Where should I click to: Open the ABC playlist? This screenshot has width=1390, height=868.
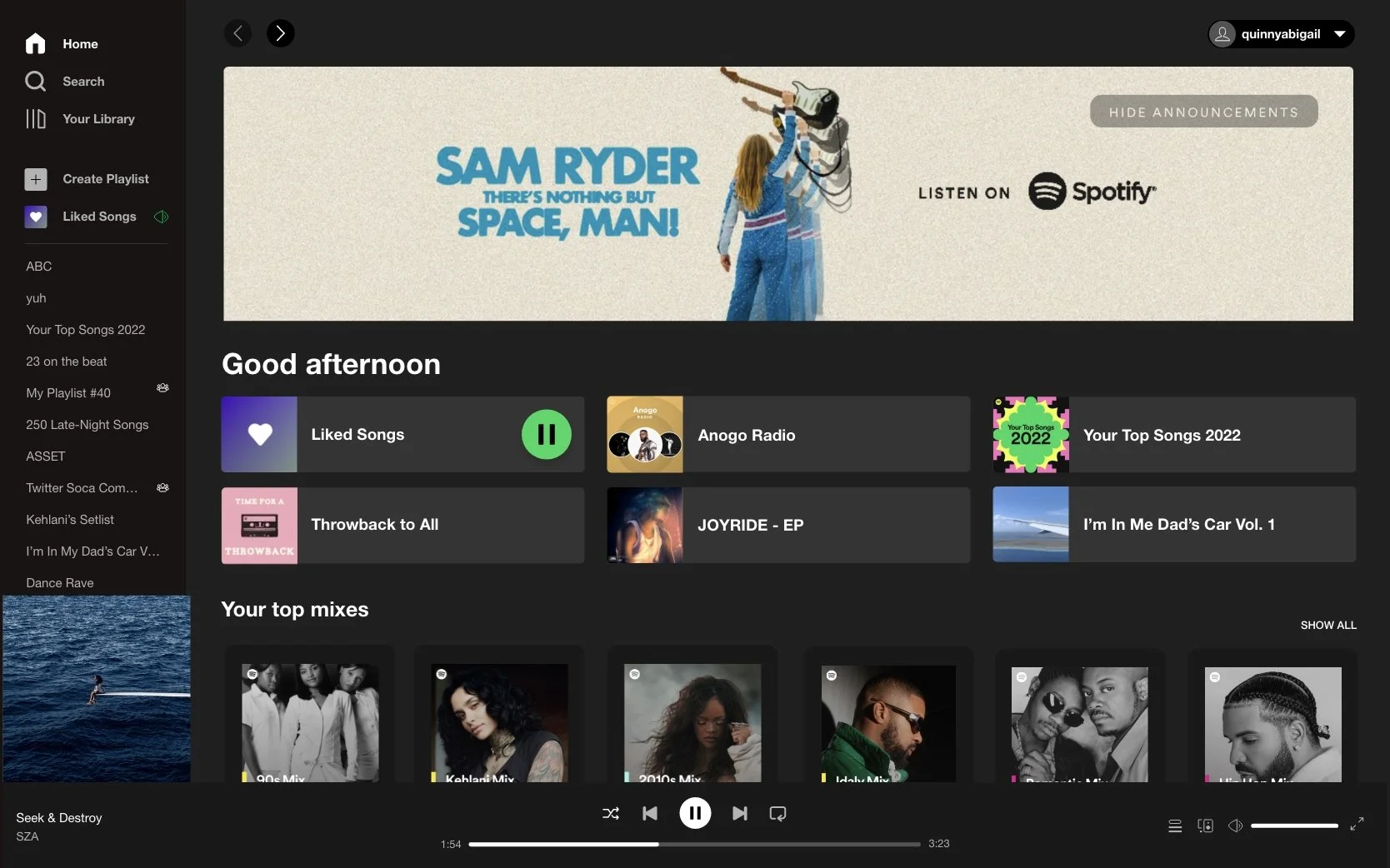(x=38, y=267)
